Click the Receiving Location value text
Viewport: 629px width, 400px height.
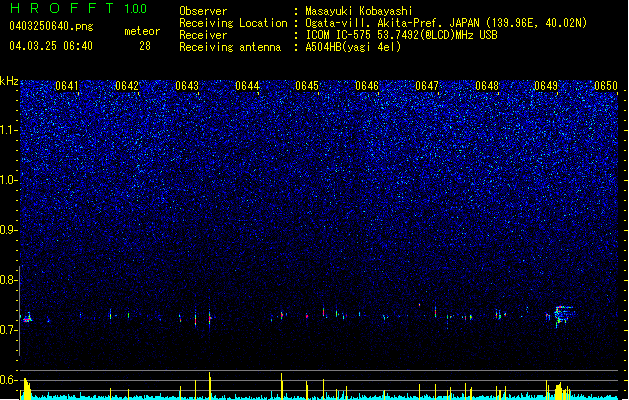coord(446,23)
